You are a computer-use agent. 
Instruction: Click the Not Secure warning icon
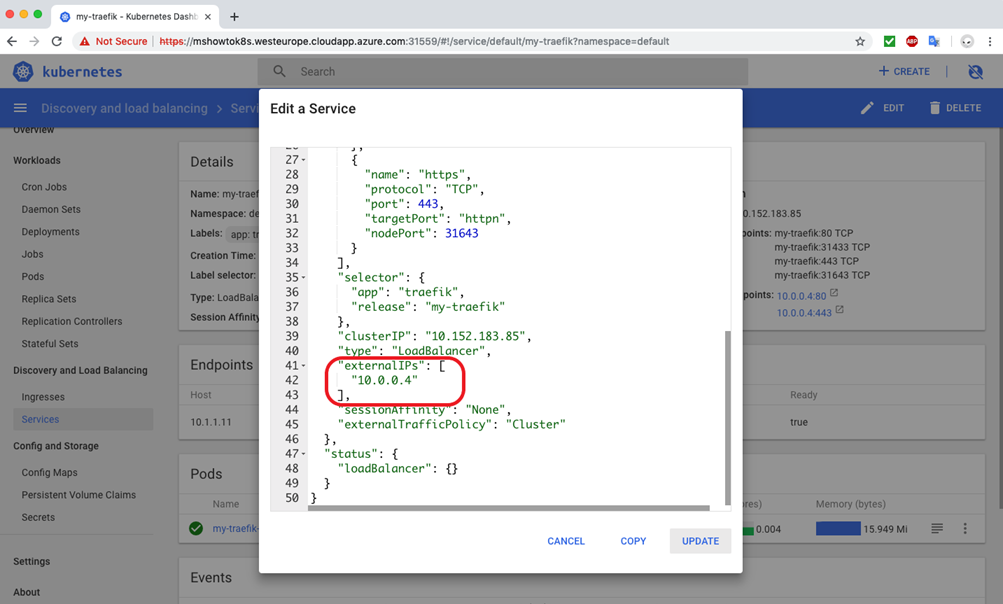[x=84, y=42]
